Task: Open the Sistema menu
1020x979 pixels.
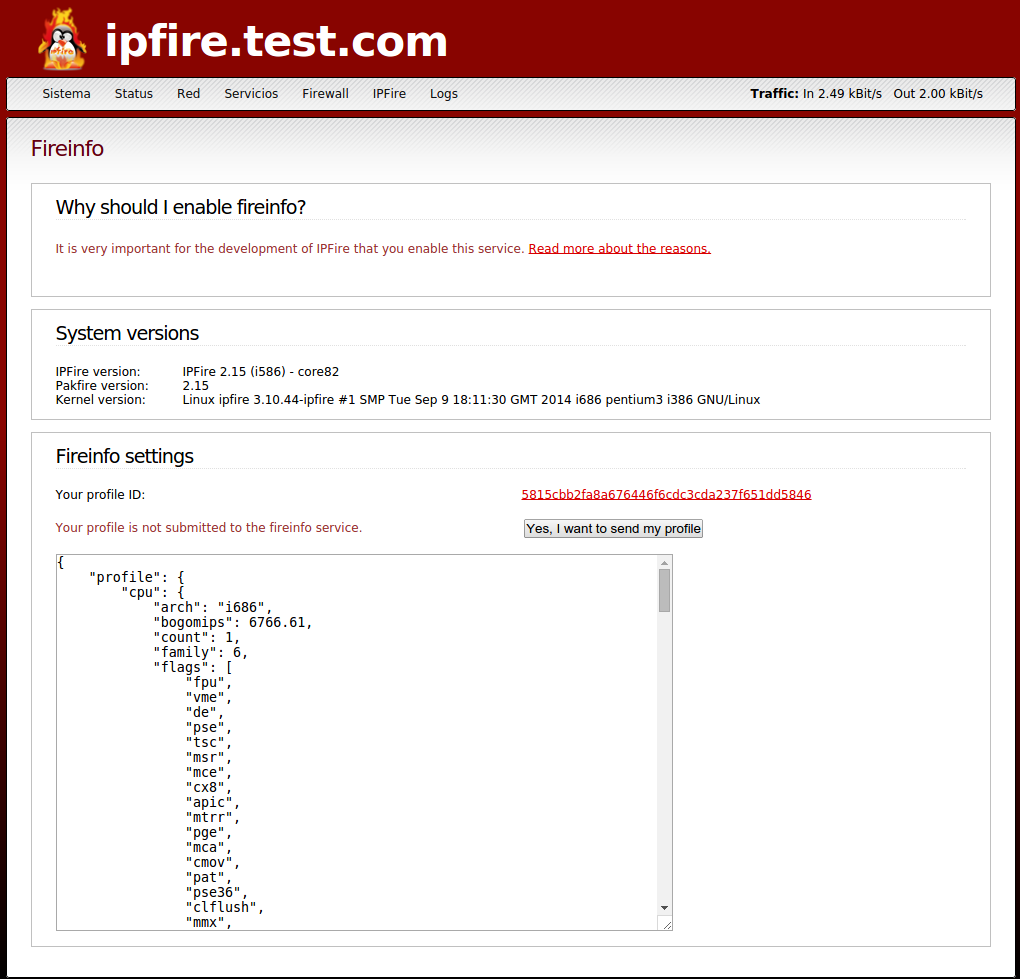Action: click(x=66, y=93)
